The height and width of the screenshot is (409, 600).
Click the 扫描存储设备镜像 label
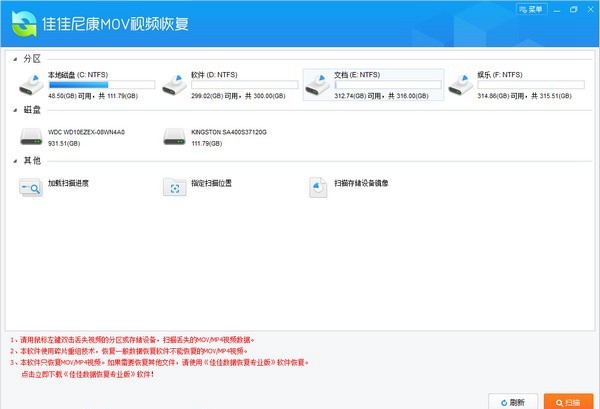click(x=361, y=183)
